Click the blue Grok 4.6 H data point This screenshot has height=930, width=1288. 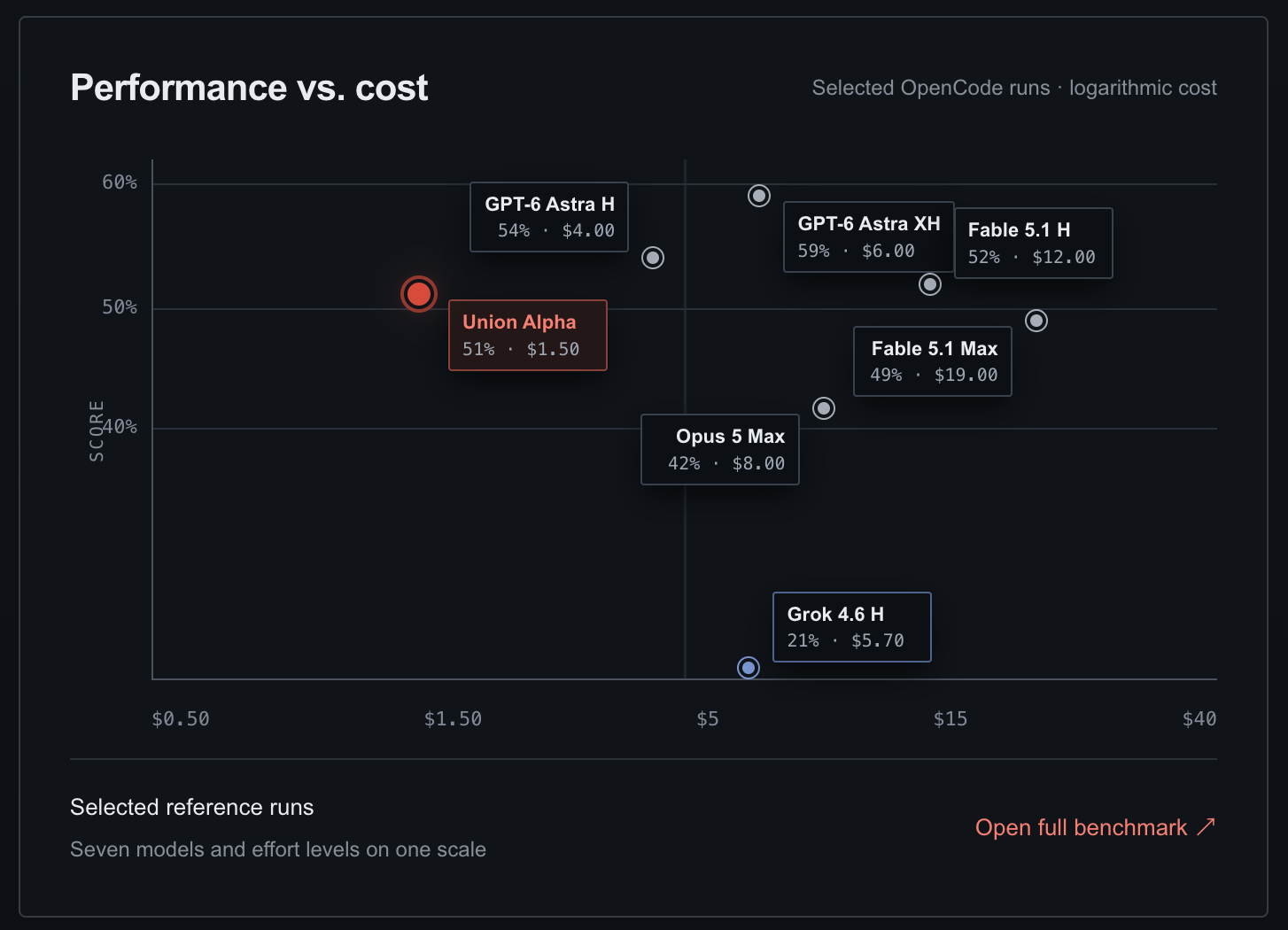point(749,668)
